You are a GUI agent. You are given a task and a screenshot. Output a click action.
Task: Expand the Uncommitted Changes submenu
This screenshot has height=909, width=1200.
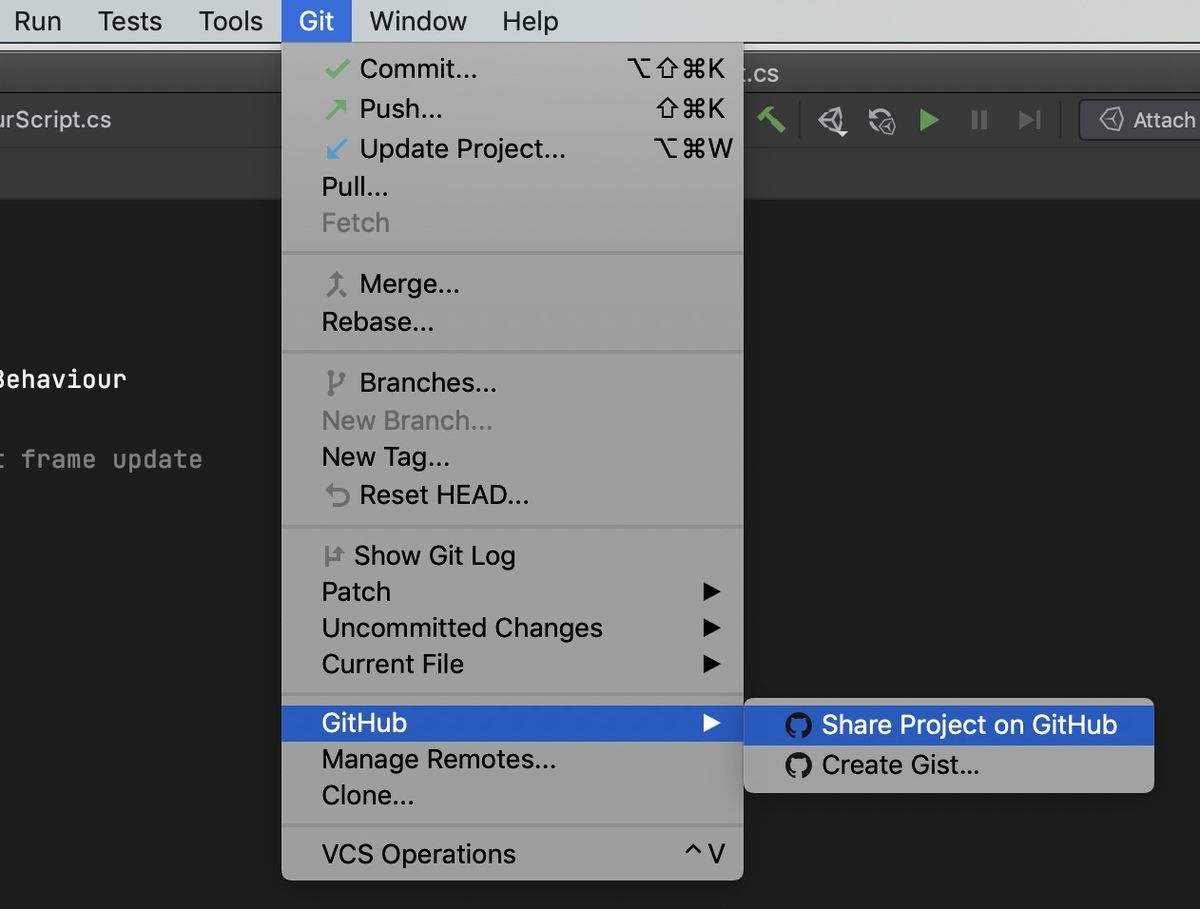tap(462, 628)
